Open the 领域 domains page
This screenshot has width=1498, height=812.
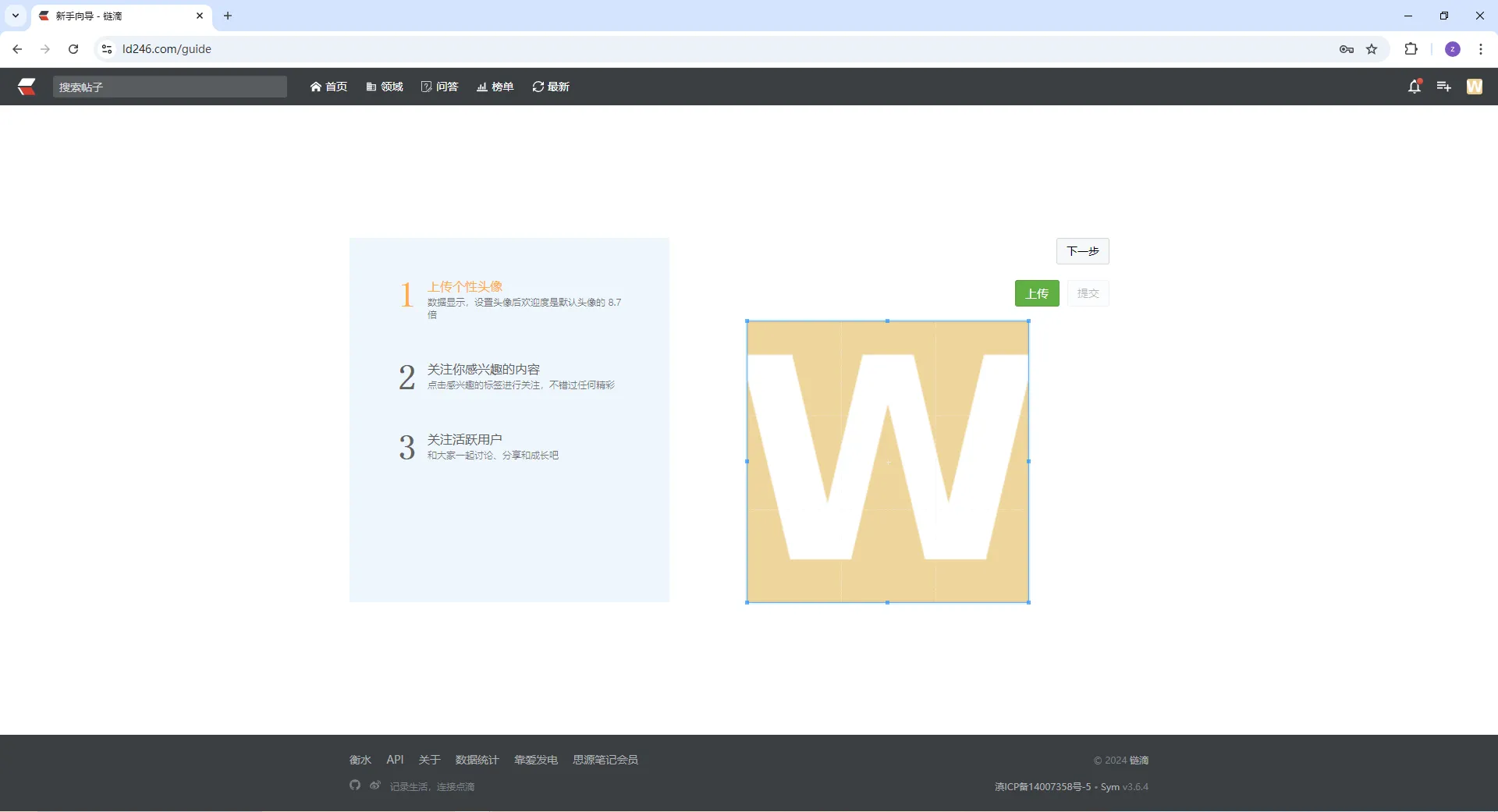(385, 87)
